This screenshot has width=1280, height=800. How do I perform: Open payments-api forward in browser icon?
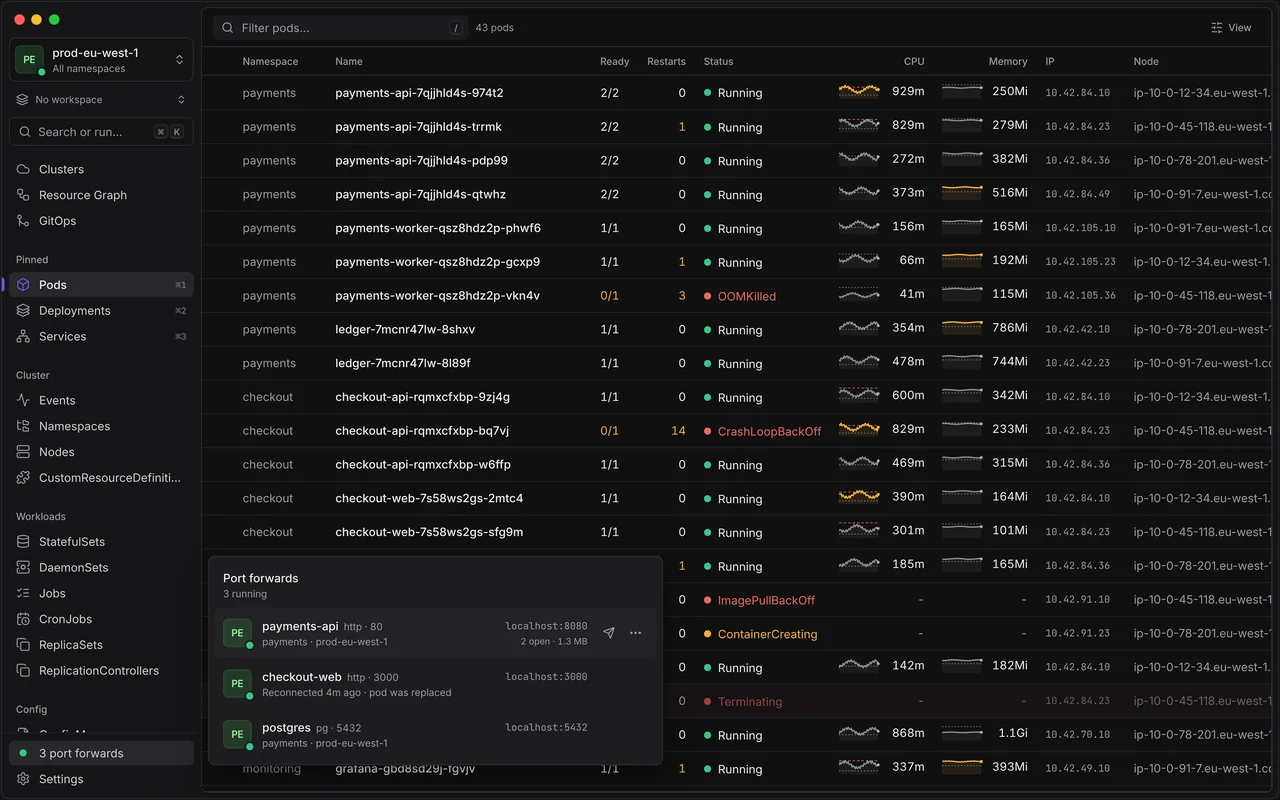(x=609, y=633)
